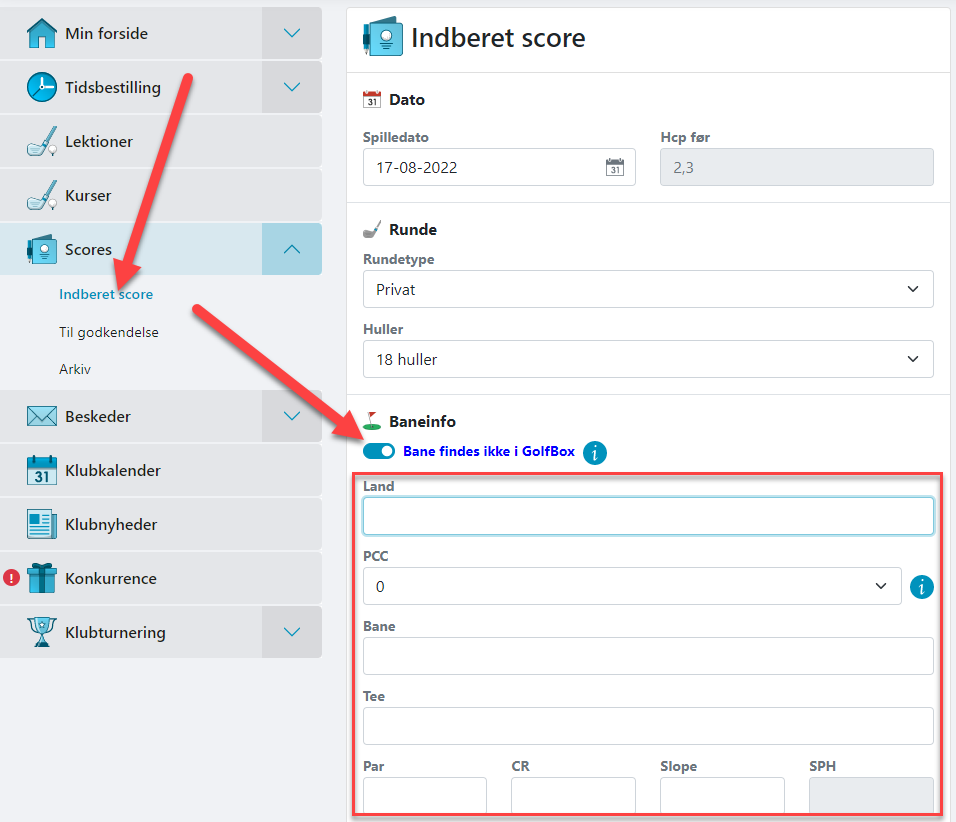Expand the Beskeder menu chevron
The image size is (956, 822).
292,416
